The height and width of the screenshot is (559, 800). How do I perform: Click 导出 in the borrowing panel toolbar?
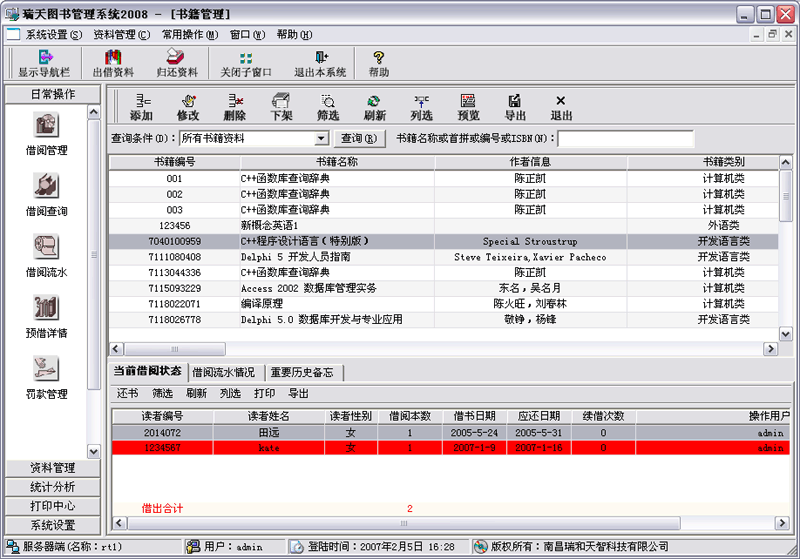point(298,393)
